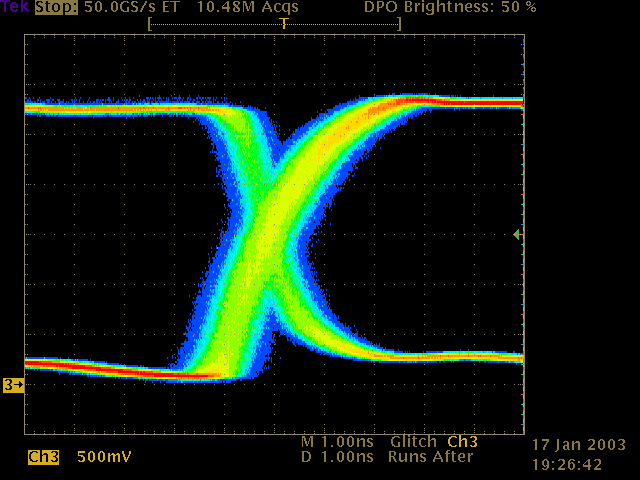Click the right bracket of record view bar

(x=399, y=23)
